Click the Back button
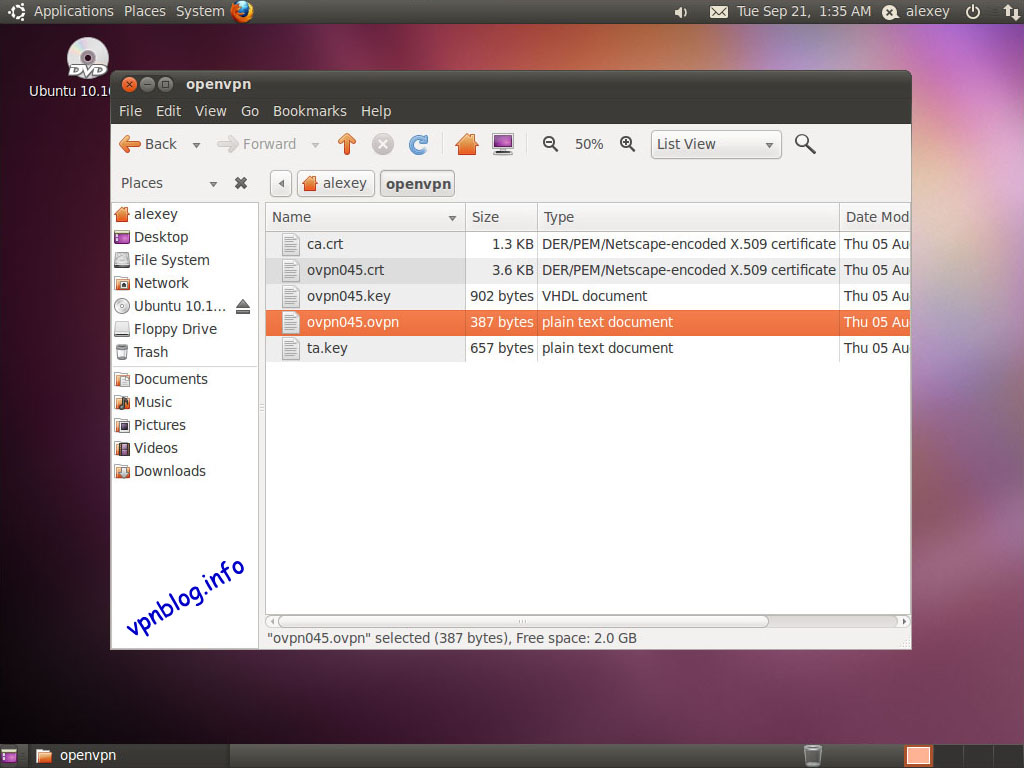The width and height of the screenshot is (1024, 768). coord(149,144)
